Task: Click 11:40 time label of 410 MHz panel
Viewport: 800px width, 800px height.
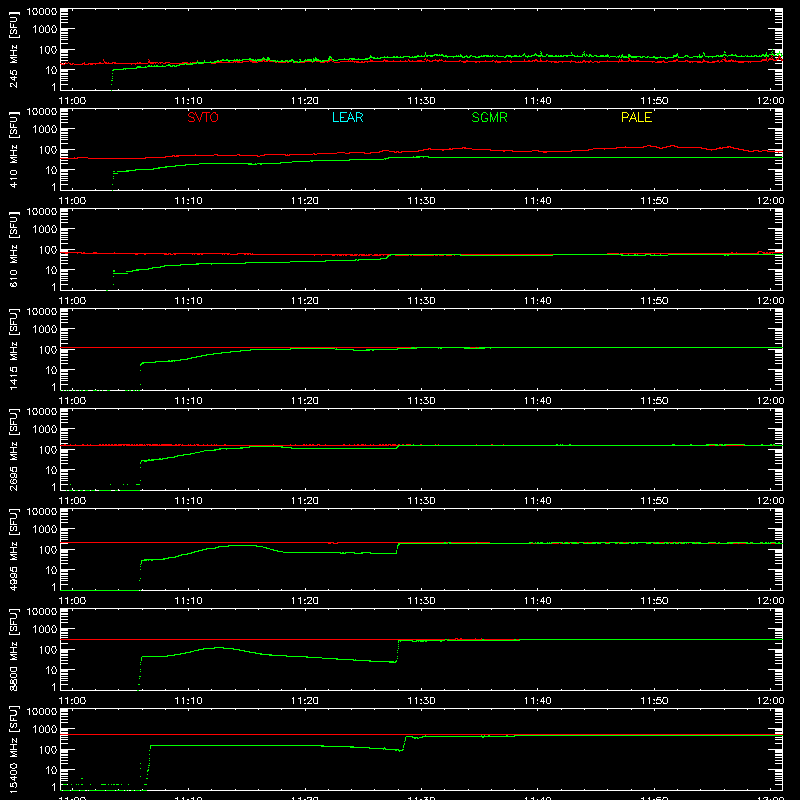Action: [538, 201]
